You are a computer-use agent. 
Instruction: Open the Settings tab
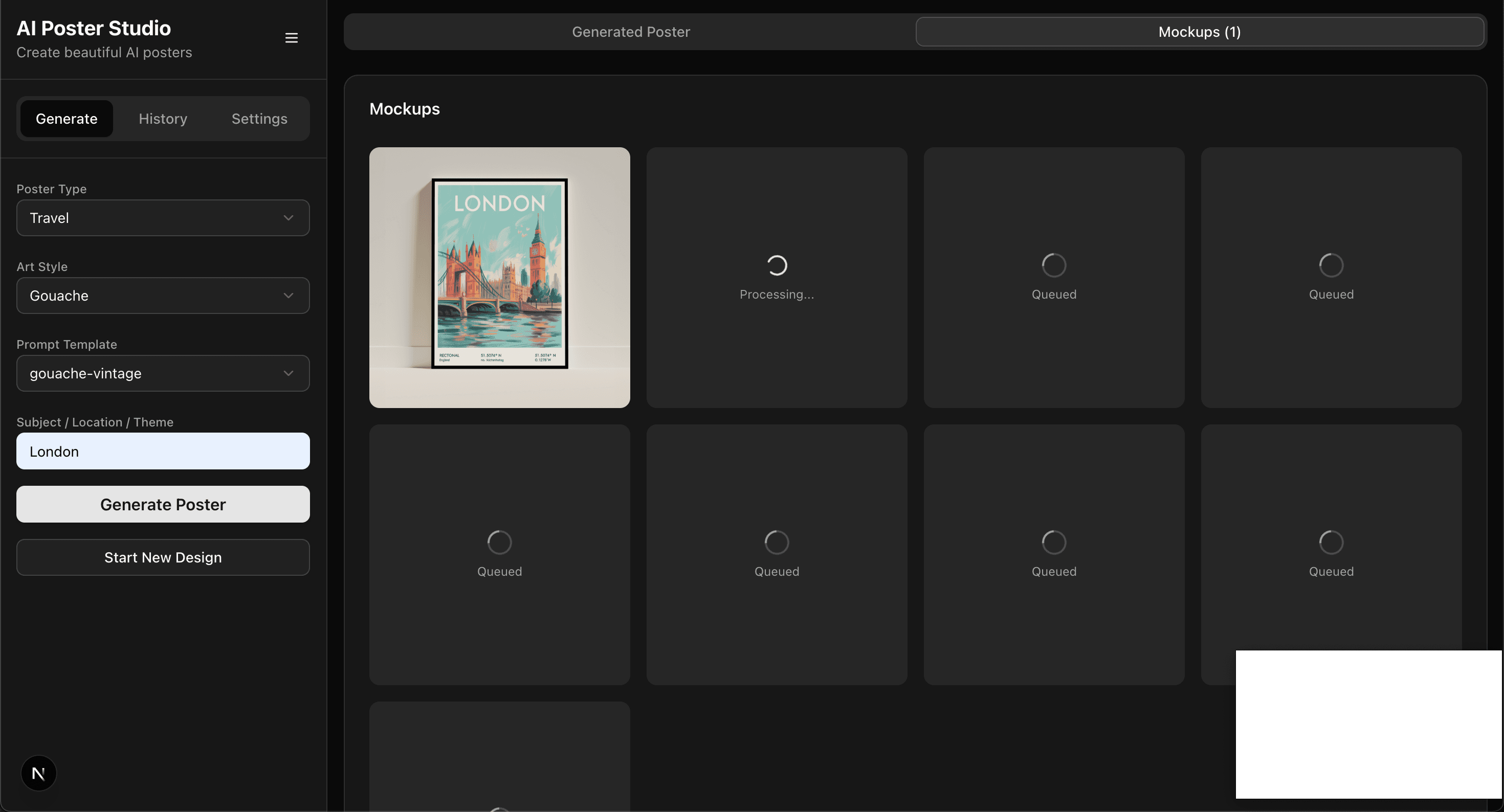coord(259,119)
